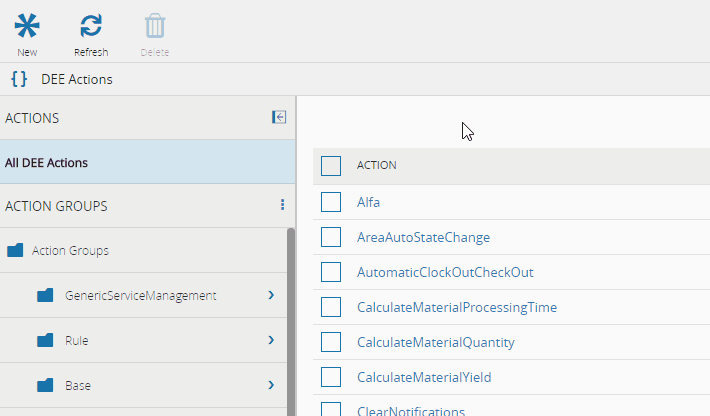Image resolution: width=710 pixels, height=416 pixels.
Task: Click the Delete trash icon
Action: point(155,25)
